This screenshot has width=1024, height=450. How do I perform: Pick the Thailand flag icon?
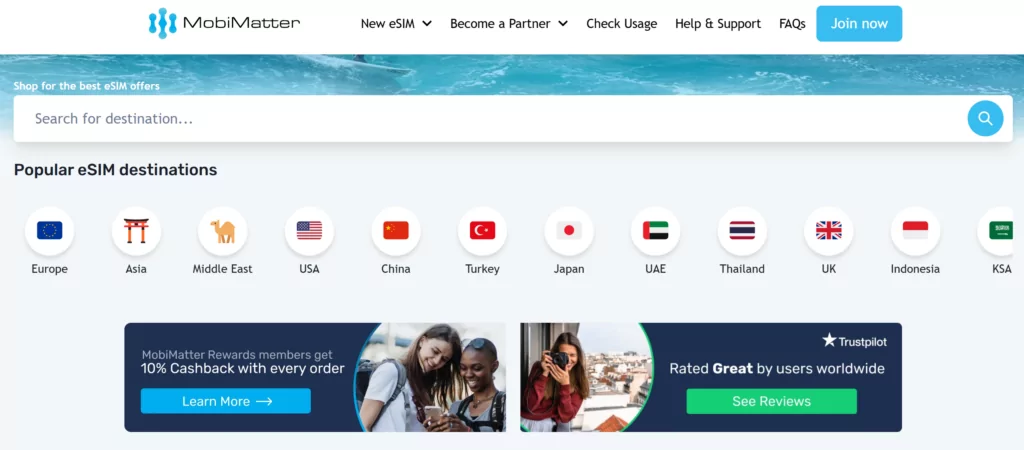[x=743, y=231]
